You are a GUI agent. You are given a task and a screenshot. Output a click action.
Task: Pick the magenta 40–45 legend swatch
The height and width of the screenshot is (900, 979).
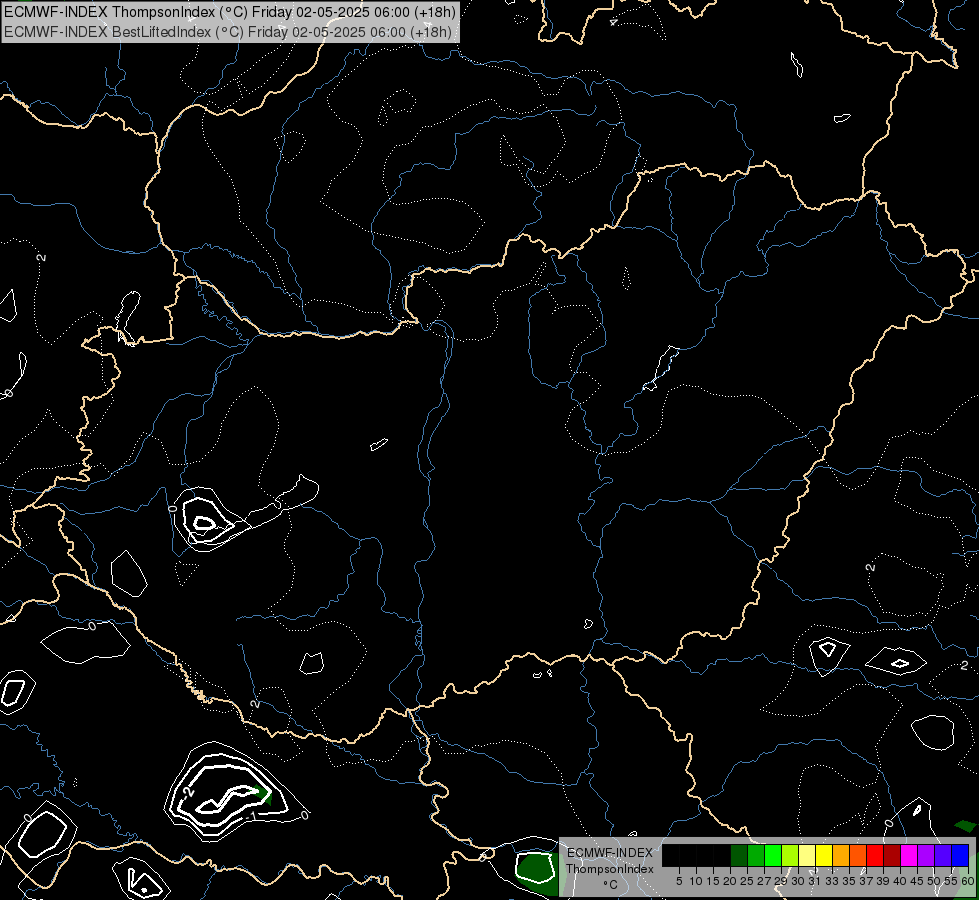[x=909, y=855]
